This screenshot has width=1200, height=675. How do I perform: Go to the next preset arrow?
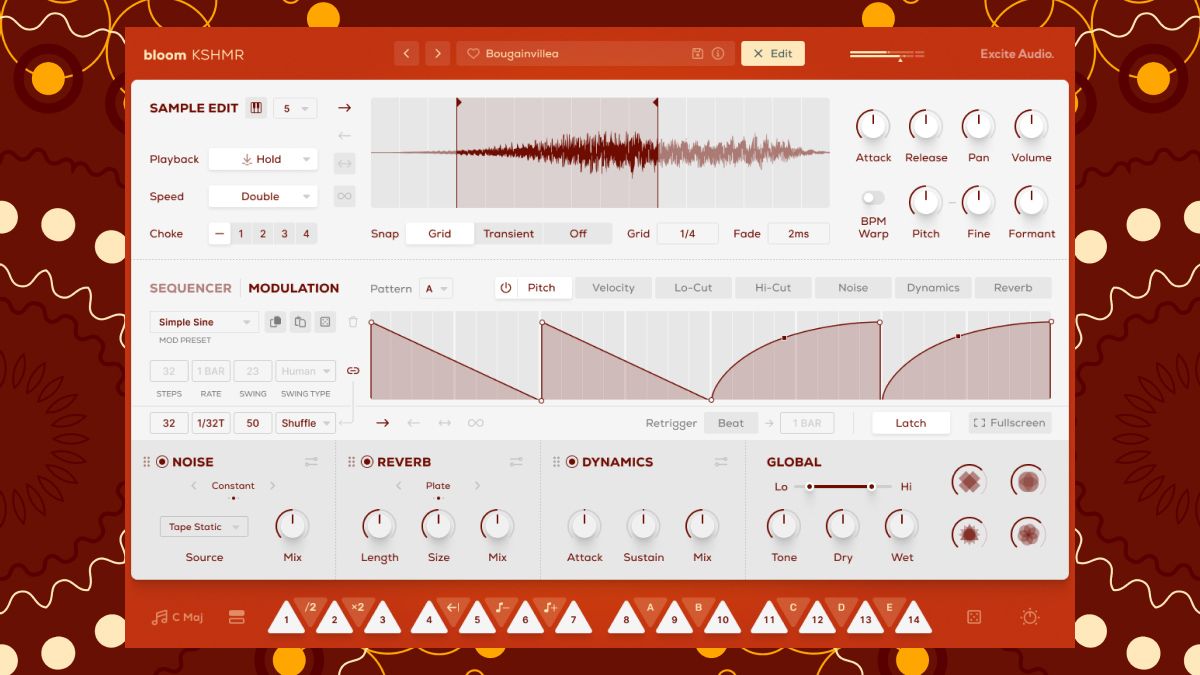[x=437, y=54]
